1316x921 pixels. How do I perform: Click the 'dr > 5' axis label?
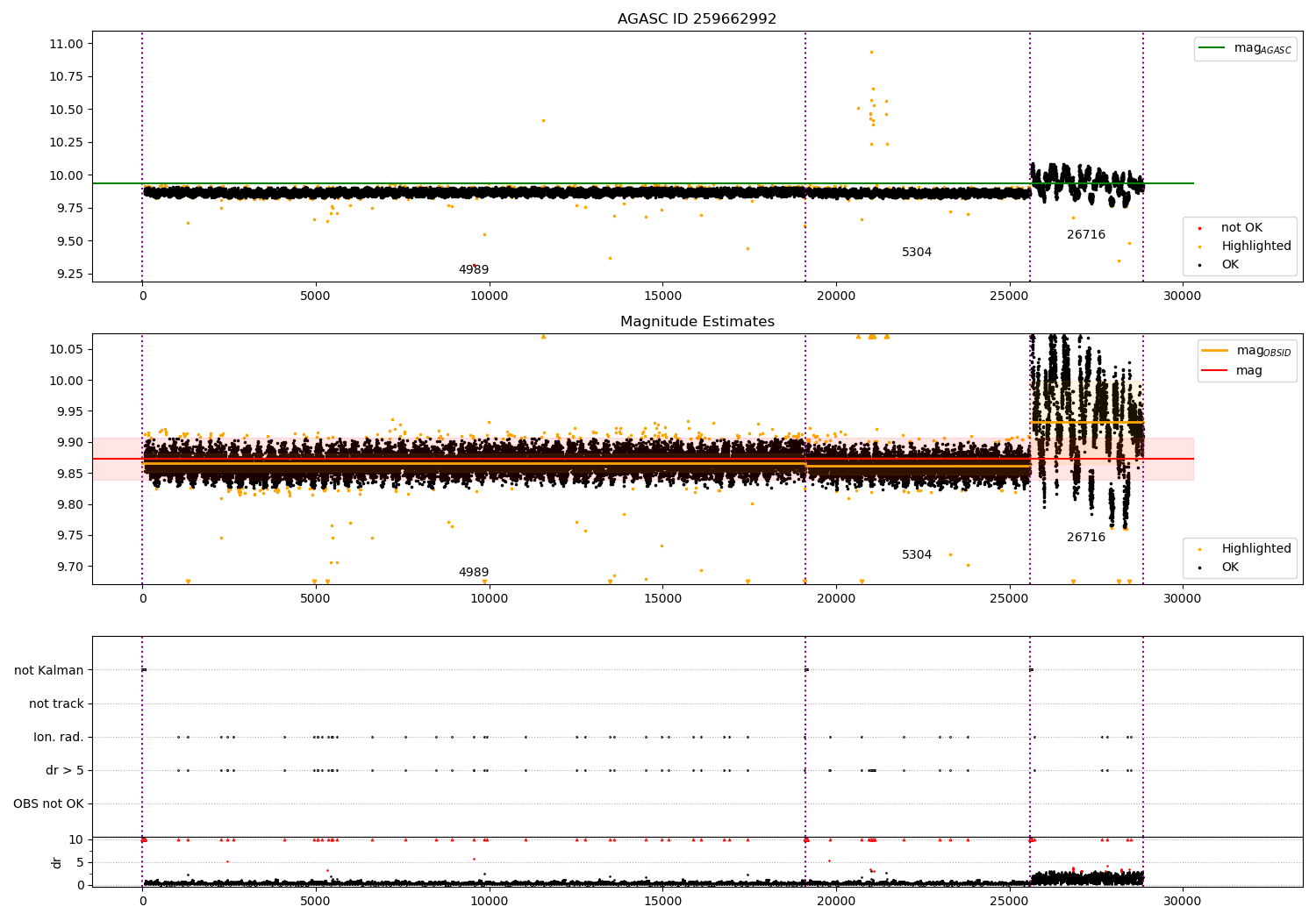65,771
